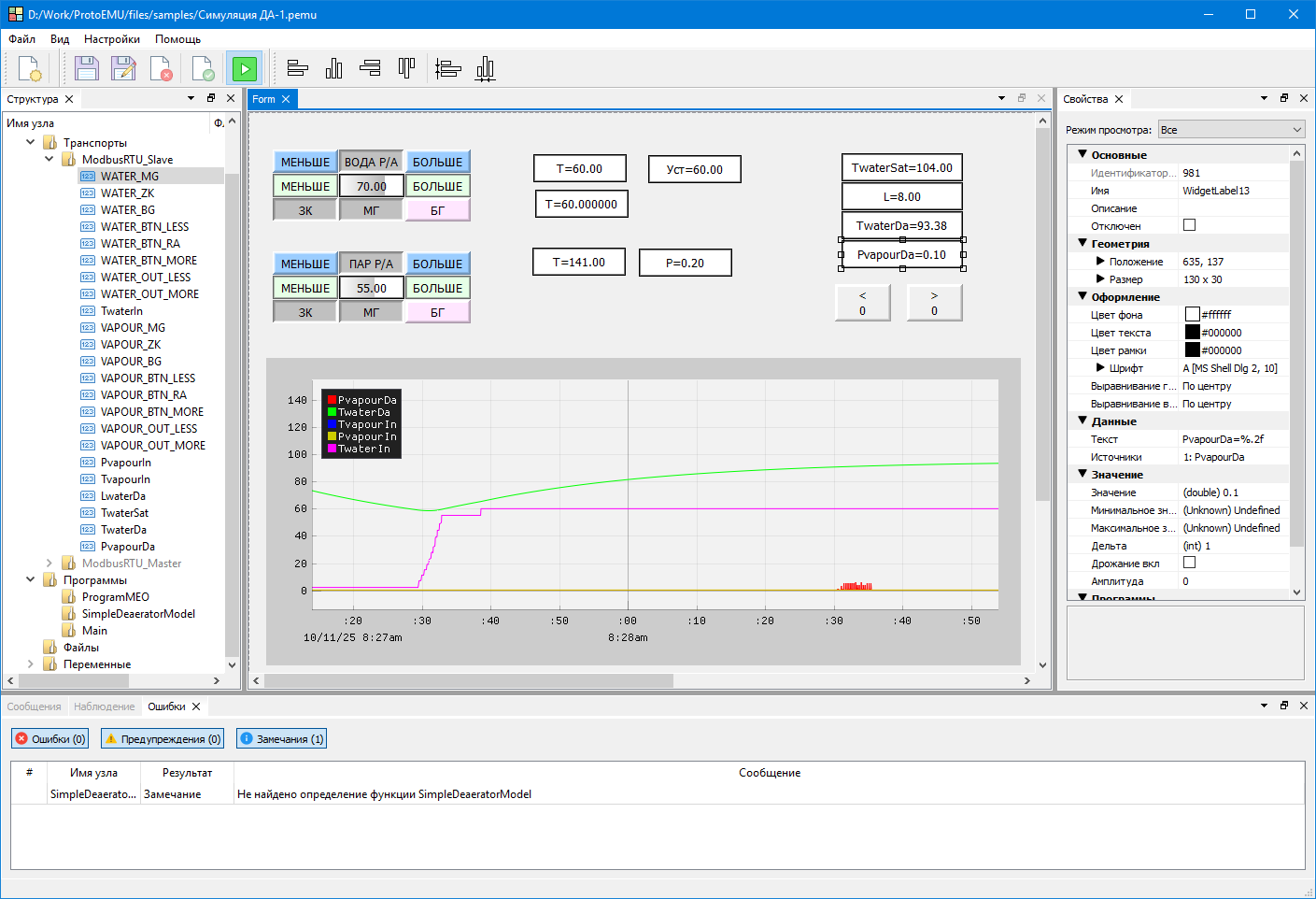Image resolution: width=1316 pixels, height=899 pixels.
Task: Open the Режим просмотра dropdown
Action: tap(1230, 130)
